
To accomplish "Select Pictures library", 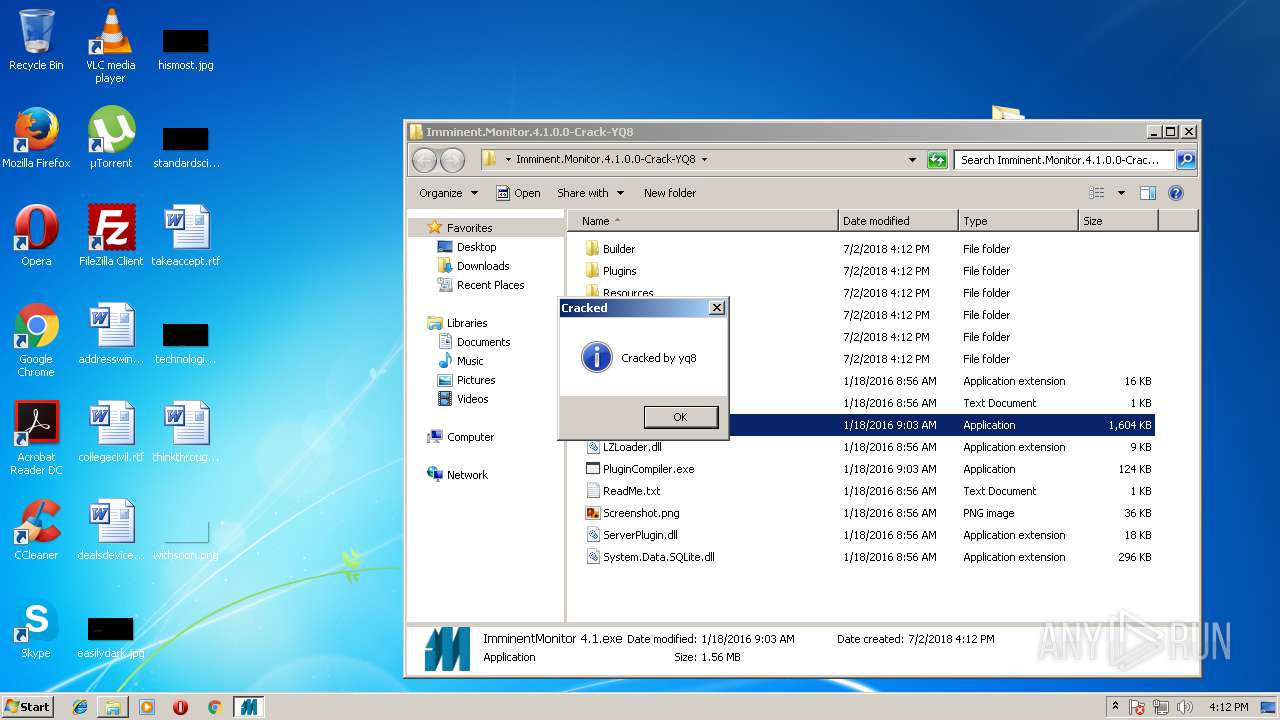I will coord(466,380).
